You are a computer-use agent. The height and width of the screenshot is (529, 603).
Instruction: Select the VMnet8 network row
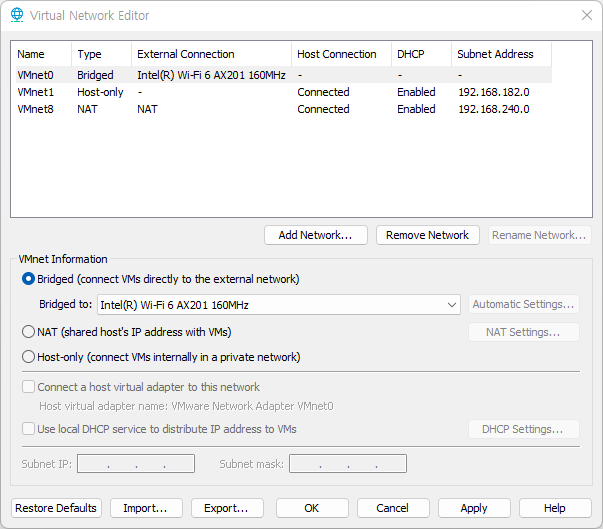(284, 109)
